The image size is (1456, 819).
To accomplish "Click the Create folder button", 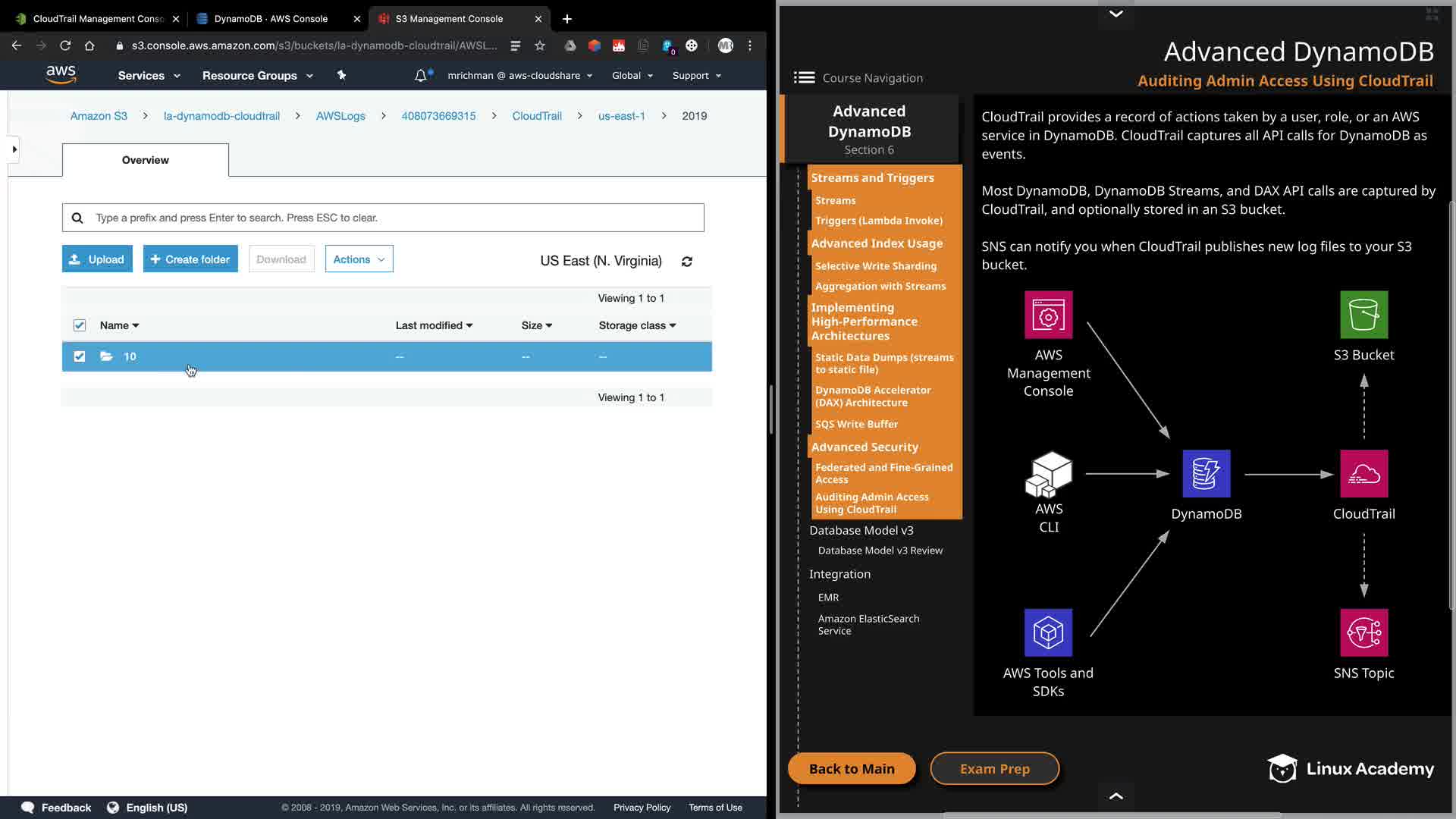I will coord(190,259).
